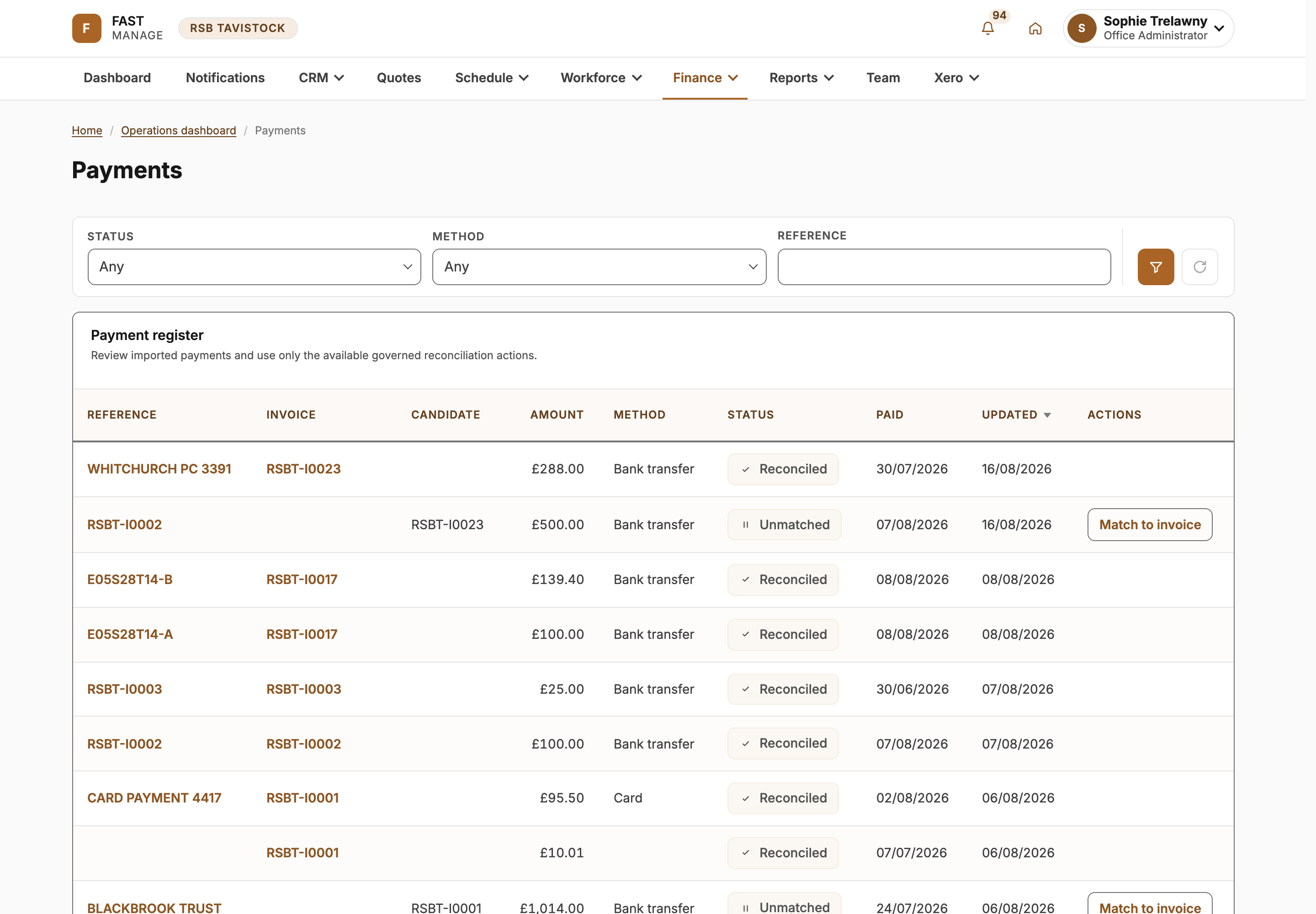
Task: Open the Status filter dropdown
Action: click(x=254, y=267)
